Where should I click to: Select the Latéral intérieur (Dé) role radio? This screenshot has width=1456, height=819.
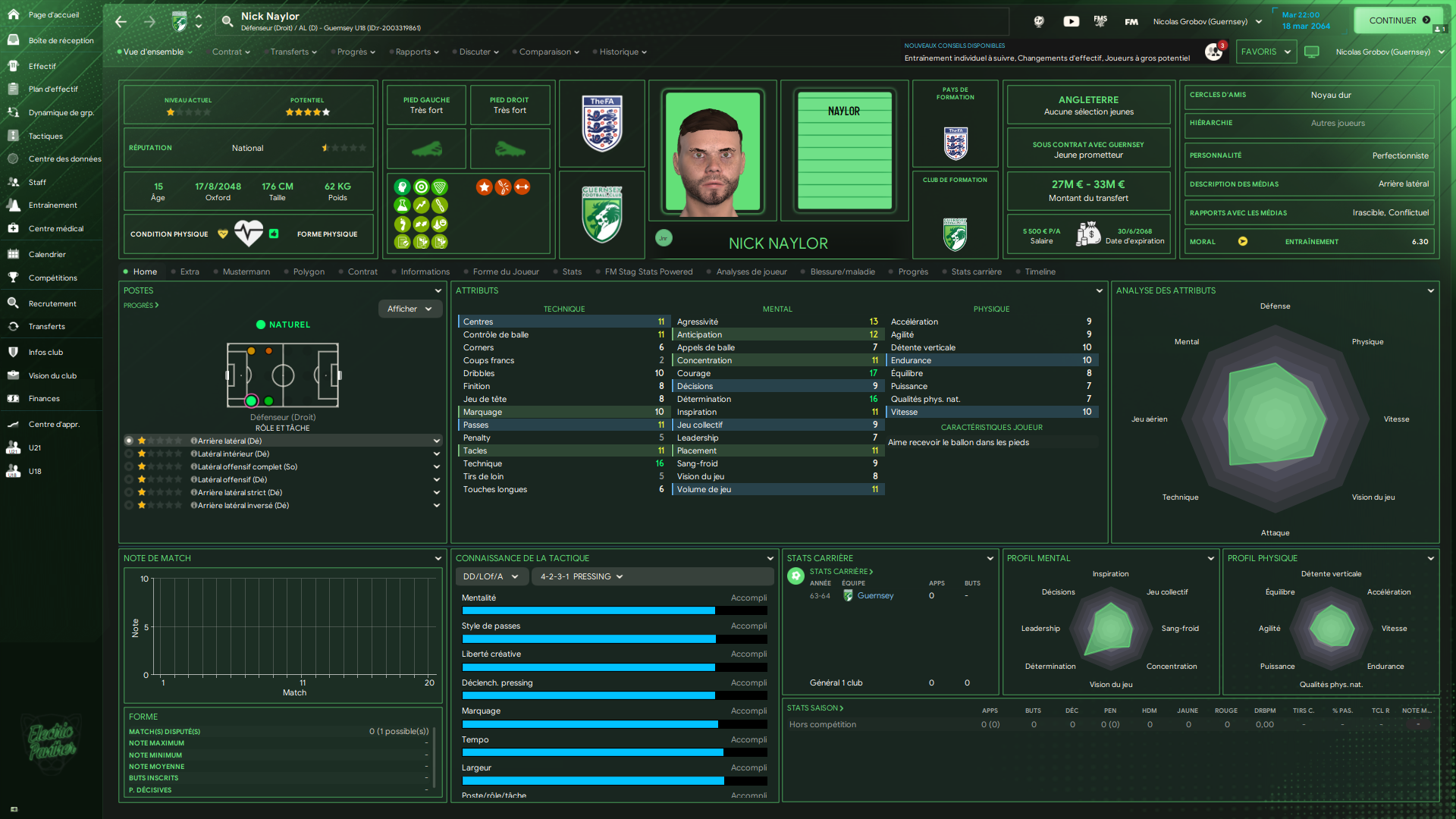click(x=129, y=453)
